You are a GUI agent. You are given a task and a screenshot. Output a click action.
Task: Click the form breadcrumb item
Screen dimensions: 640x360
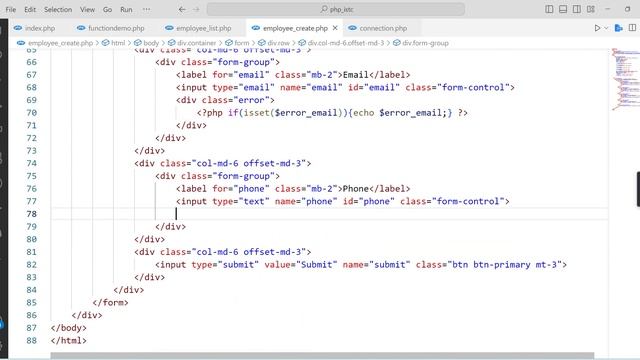coord(242,43)
